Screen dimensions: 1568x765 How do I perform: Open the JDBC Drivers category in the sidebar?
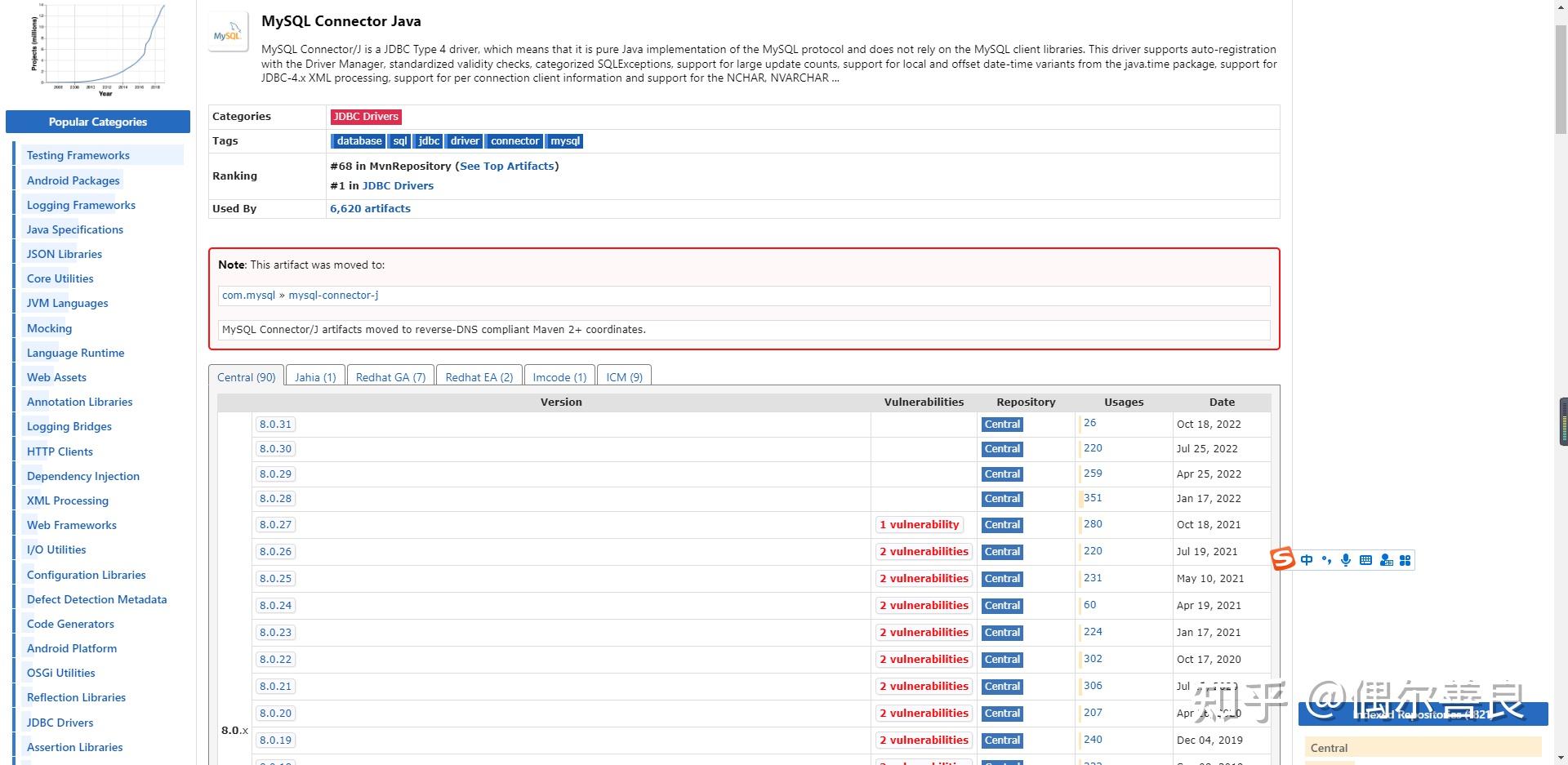(59, 722)
